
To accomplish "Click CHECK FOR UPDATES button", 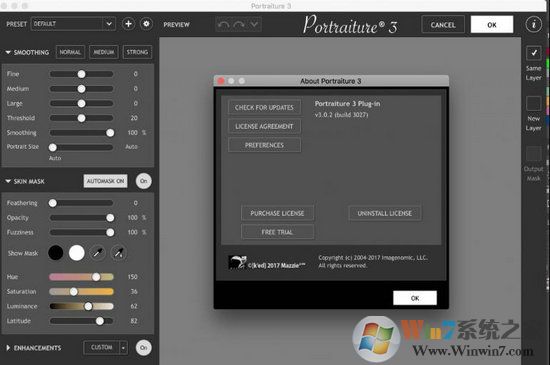I will [x=264, y=107].
